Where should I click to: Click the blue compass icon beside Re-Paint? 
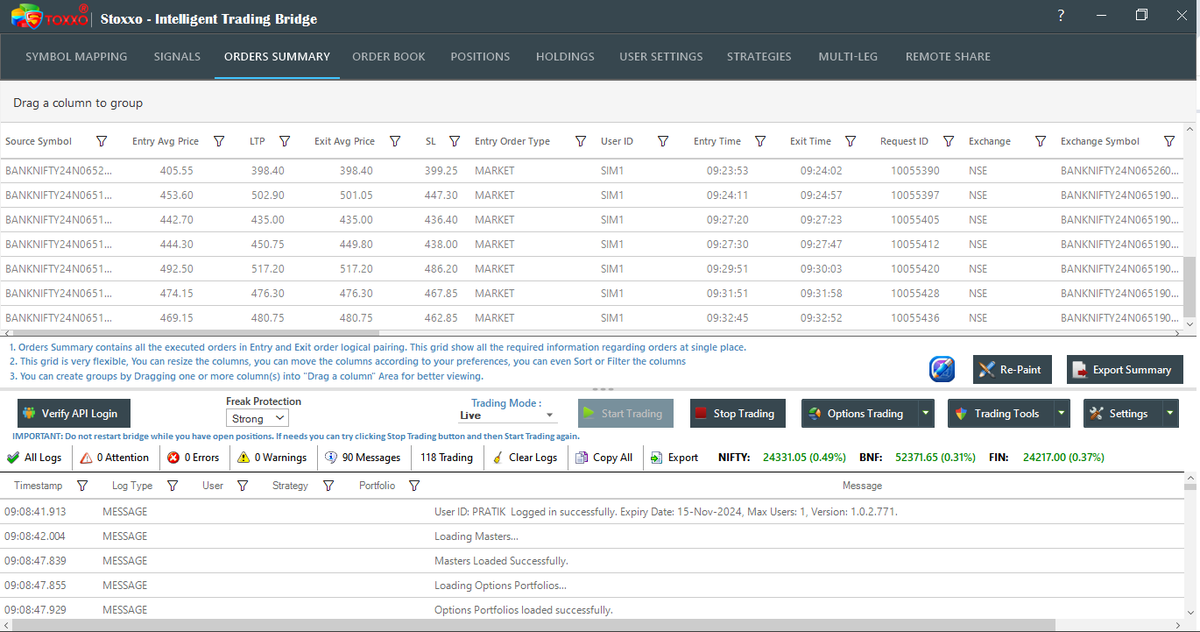tap(944, 369)
